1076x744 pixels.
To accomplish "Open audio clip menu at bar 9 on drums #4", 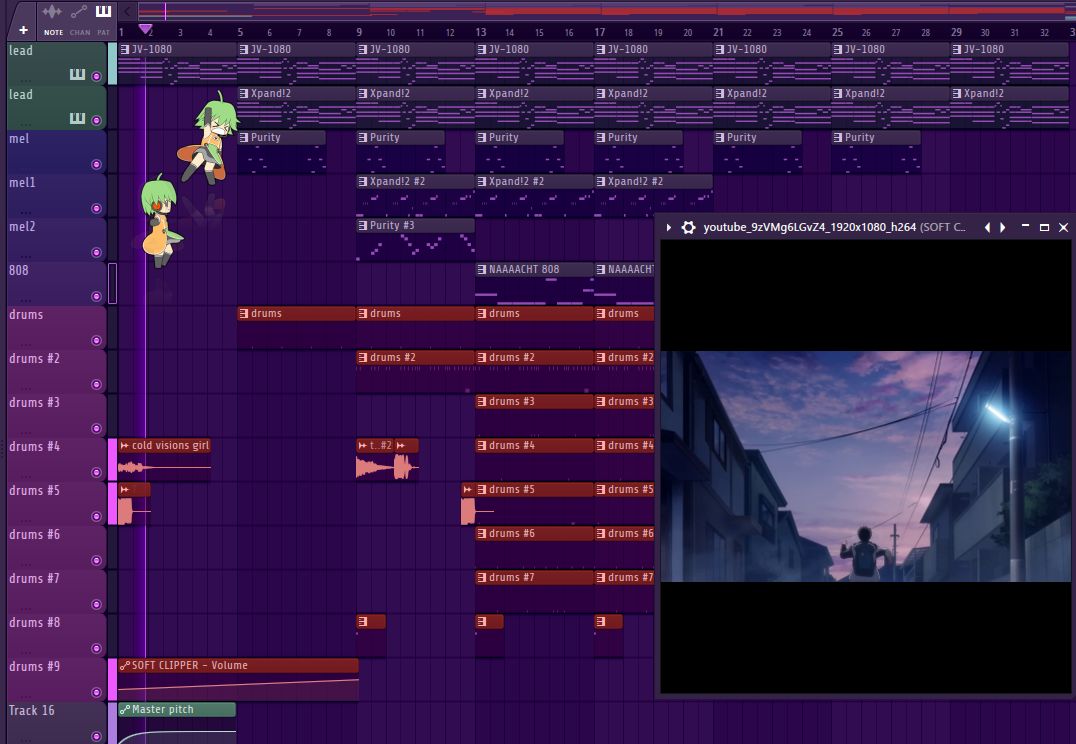I will click(362, 445).
